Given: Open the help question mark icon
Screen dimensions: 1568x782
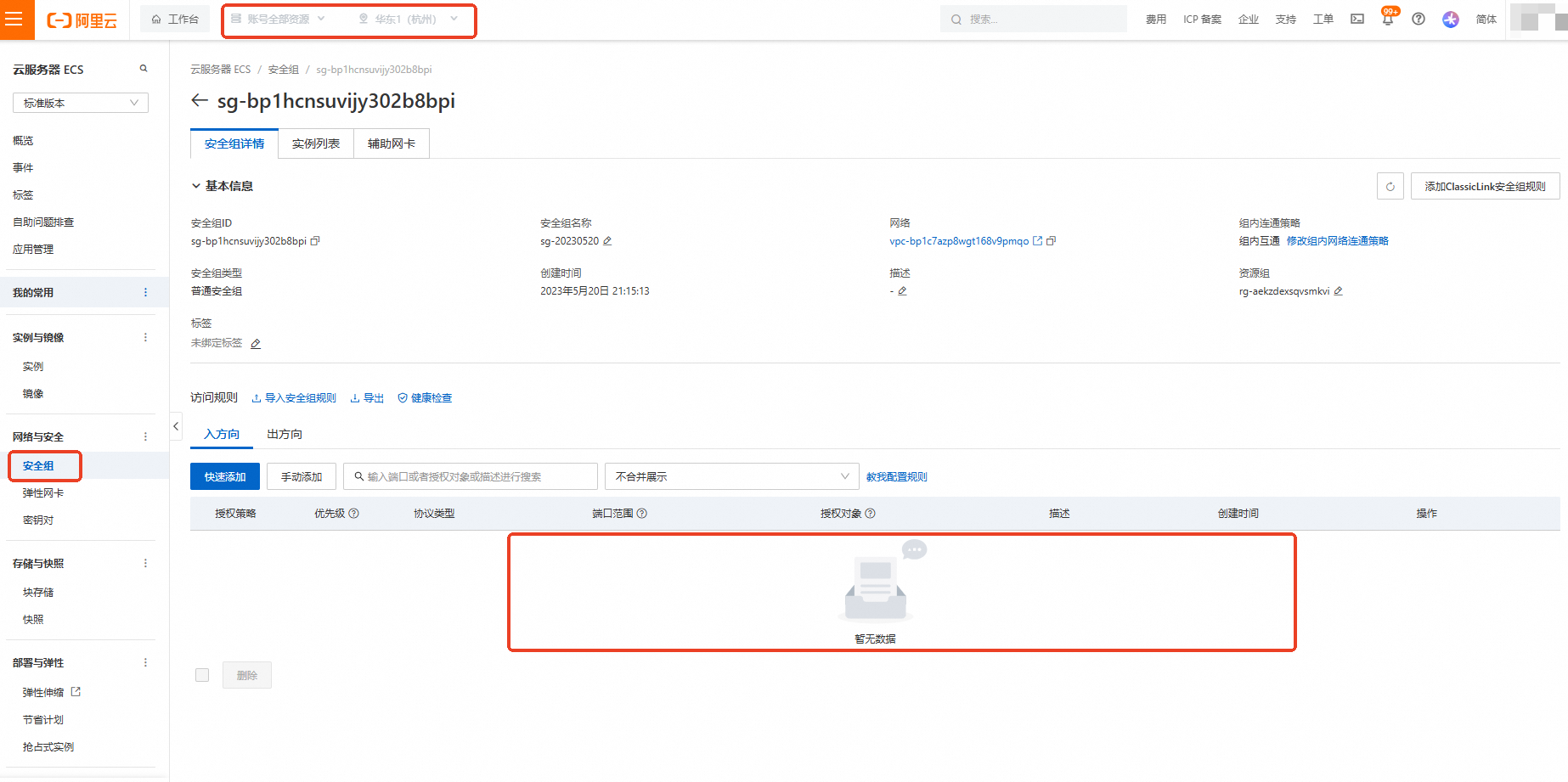Looking at the screenshot, I should 1419,19.
